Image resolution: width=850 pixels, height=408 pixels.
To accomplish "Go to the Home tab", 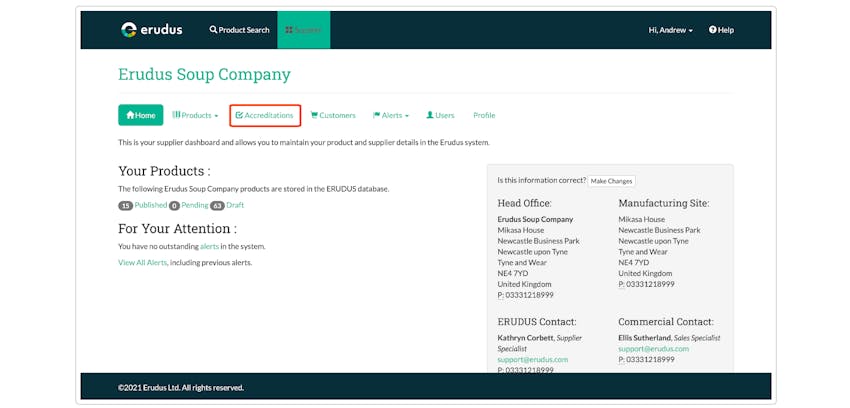I will pyautogui.click(x=140, y=115).
